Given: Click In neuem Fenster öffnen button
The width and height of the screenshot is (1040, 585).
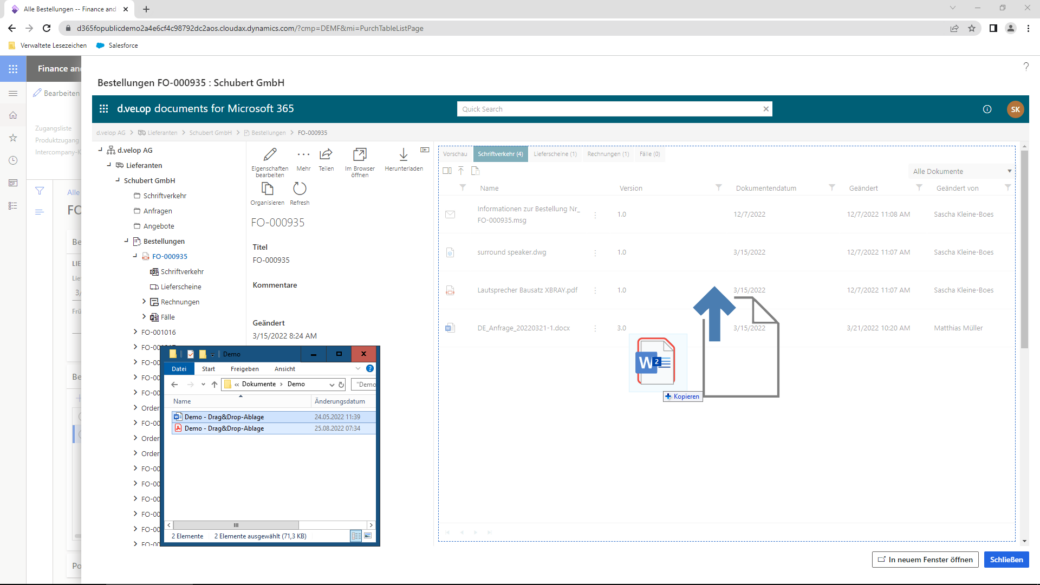Looking at the screenshot, I should (x=925, y=560).
